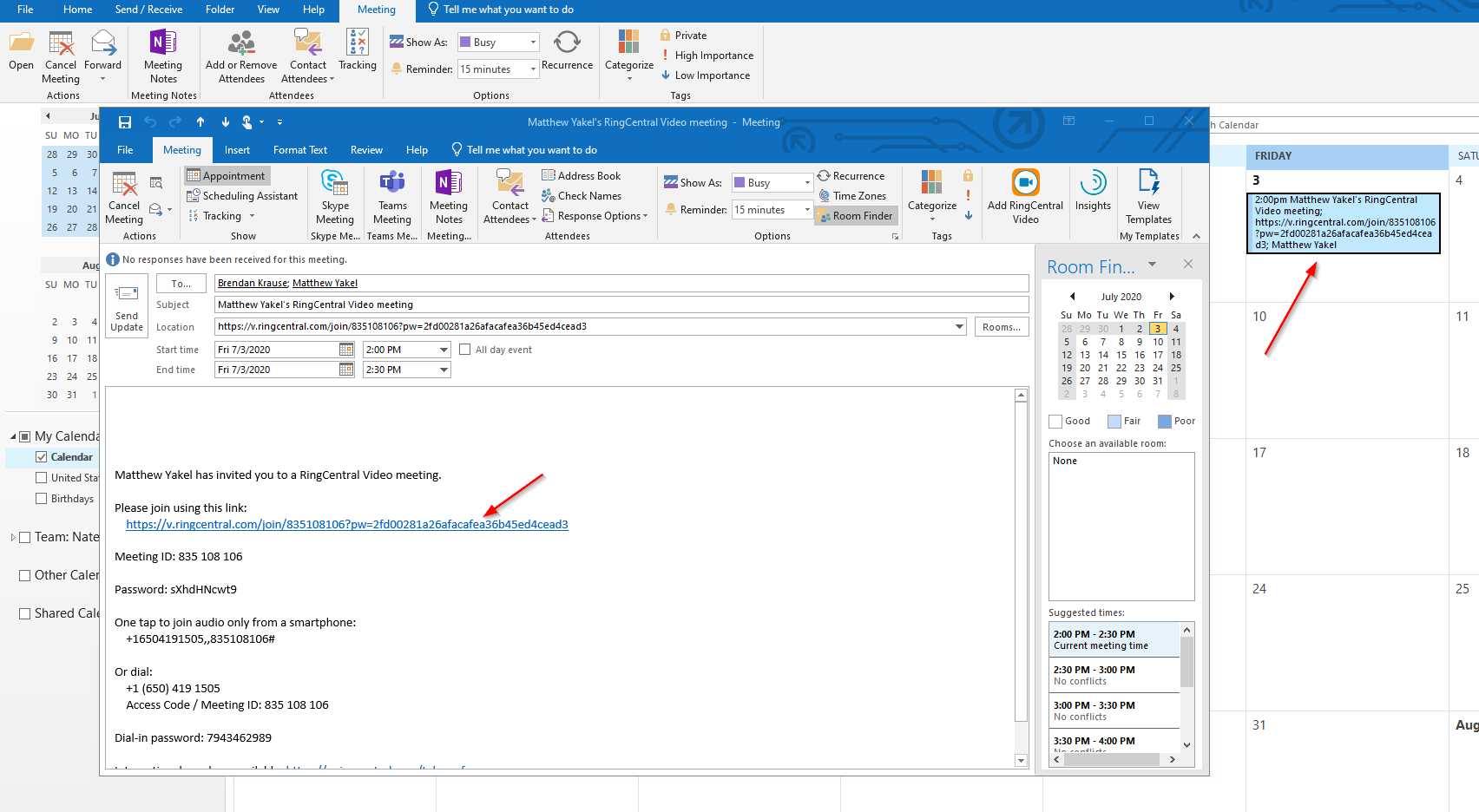Click Cancel Meeting in the meeting window ribbon
This screenshot has height=812, width=1479.
pos(124,198)
